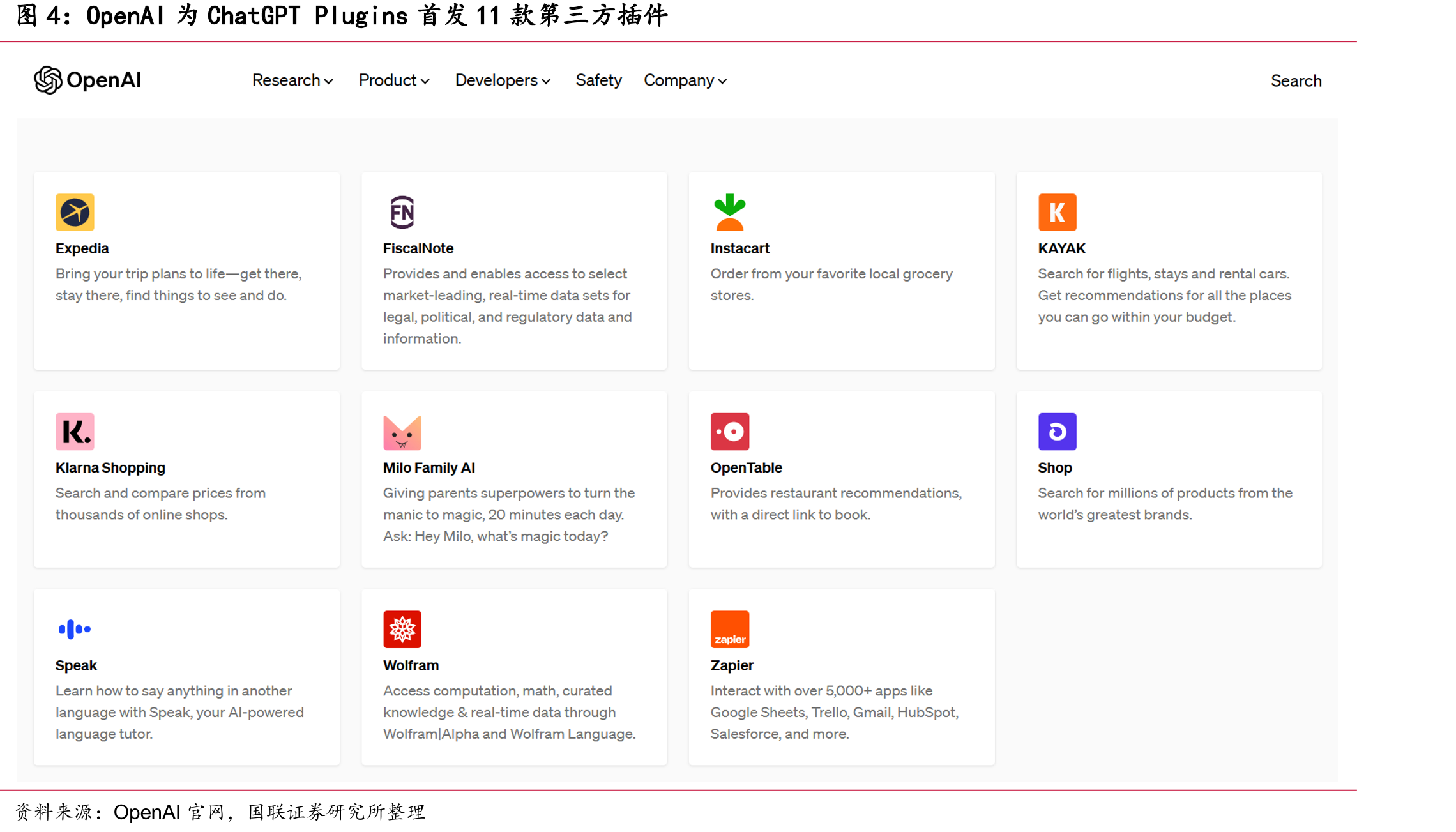Open the Research menu
This screenshot has height=832, width=1456.
click(x=292, y=80)
